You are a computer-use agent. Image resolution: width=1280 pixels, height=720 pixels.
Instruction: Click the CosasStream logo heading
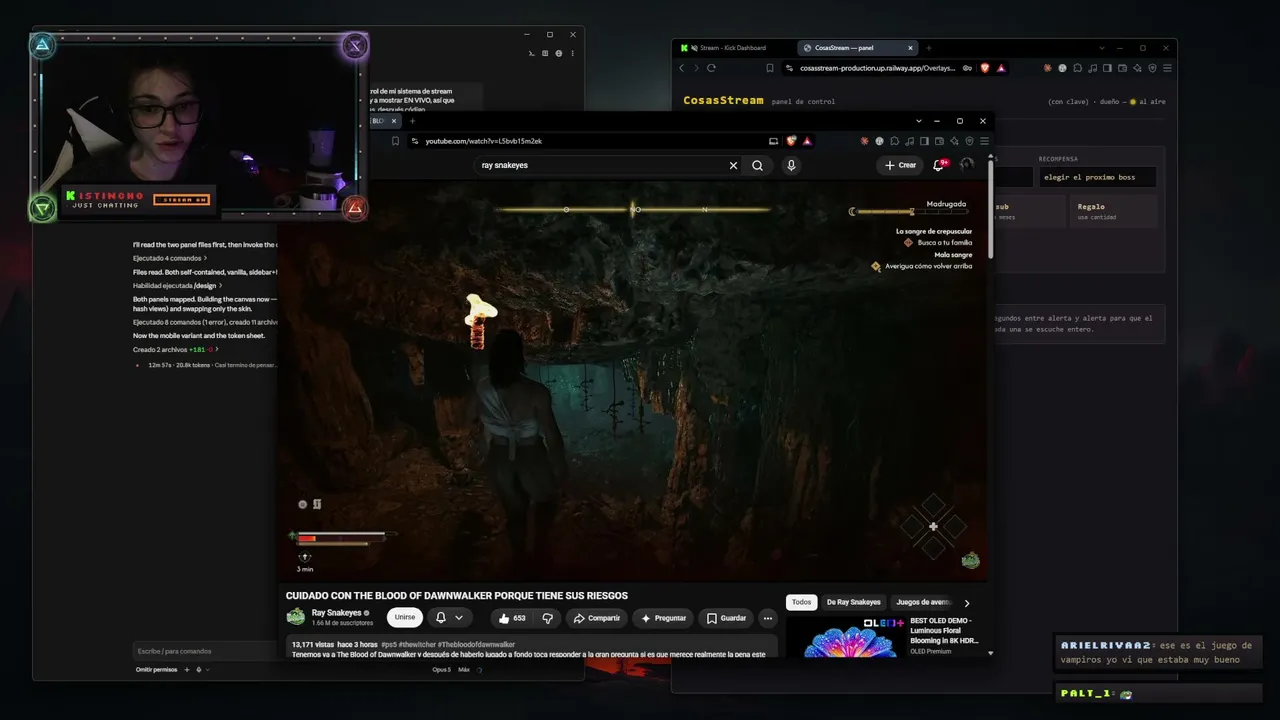[x=723, y=100]
